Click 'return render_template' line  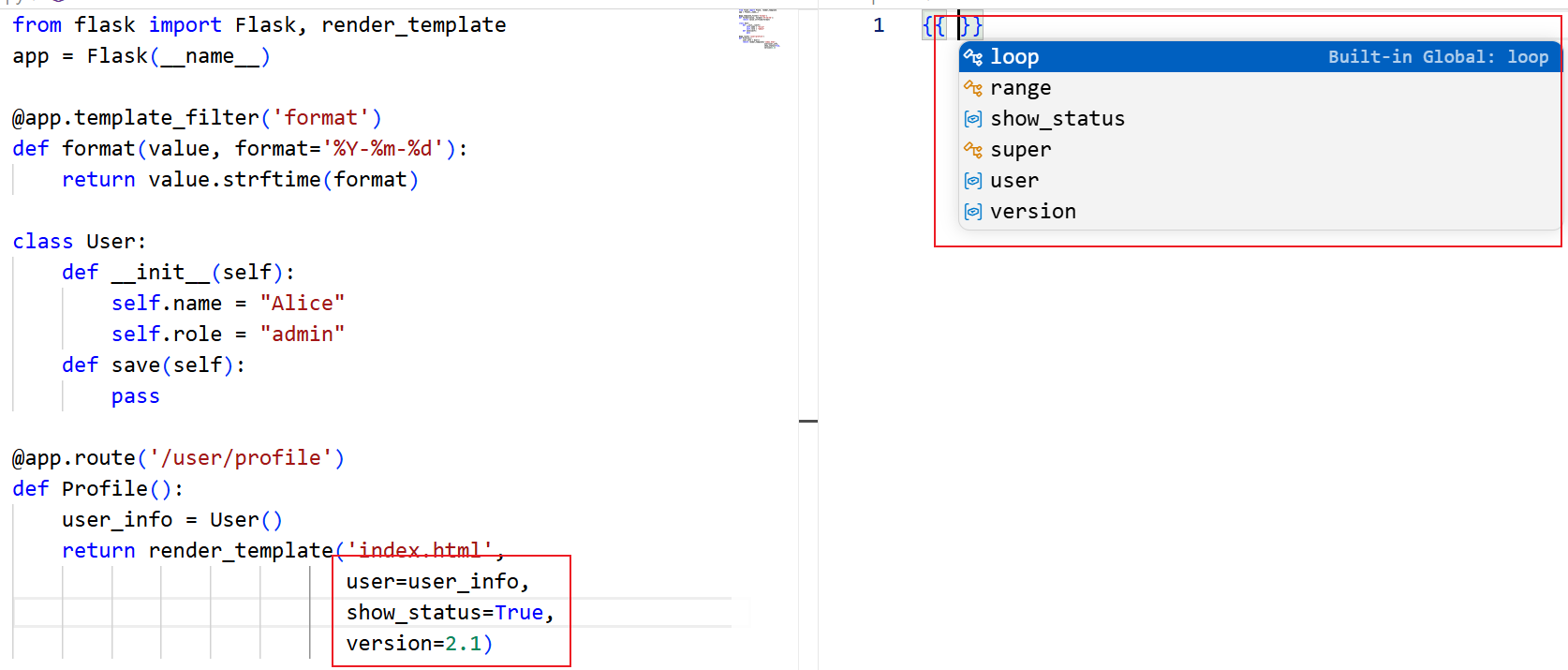pos(284,551)
